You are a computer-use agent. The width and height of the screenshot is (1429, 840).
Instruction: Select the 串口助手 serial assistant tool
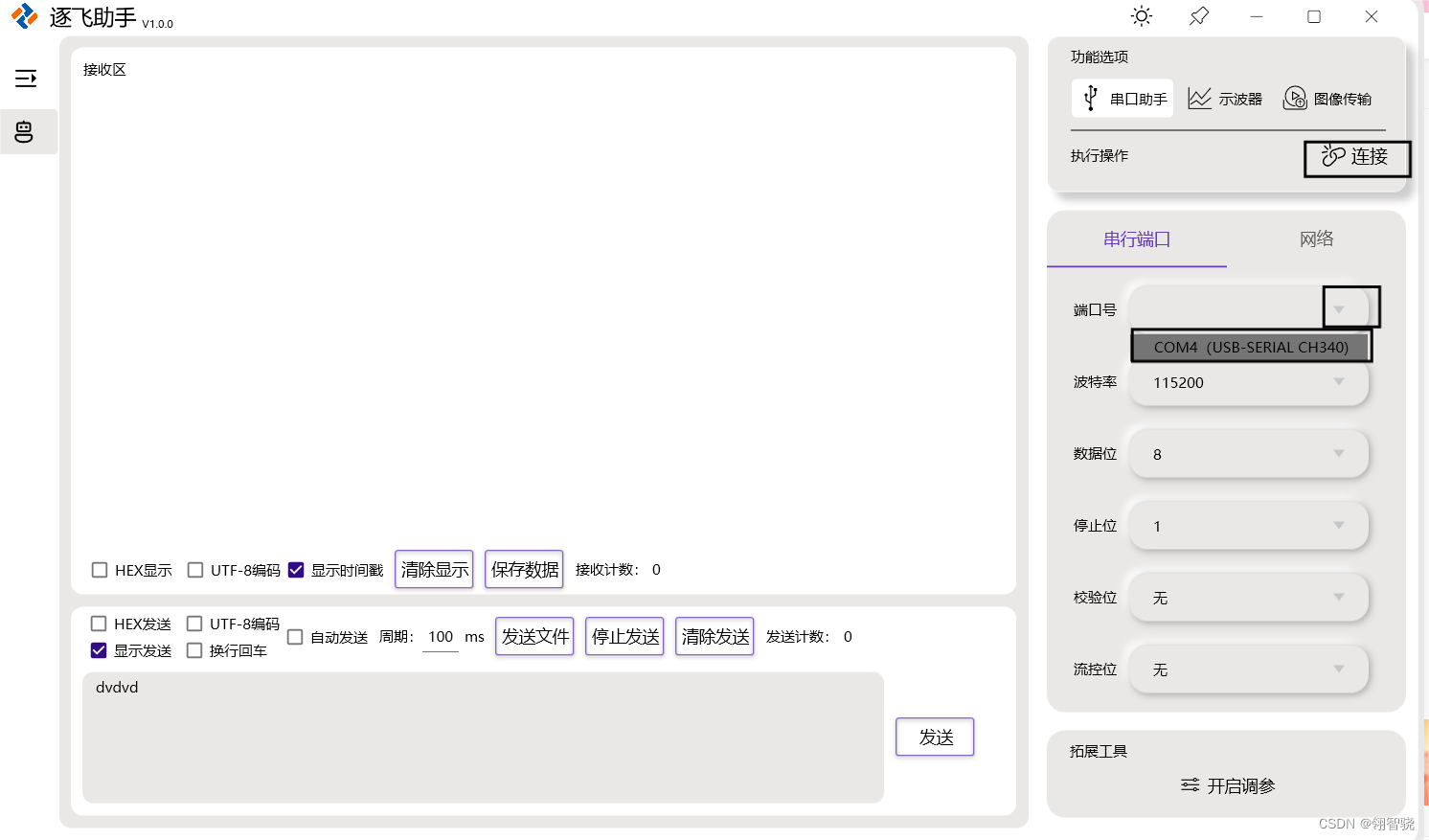pos(1122,98)
